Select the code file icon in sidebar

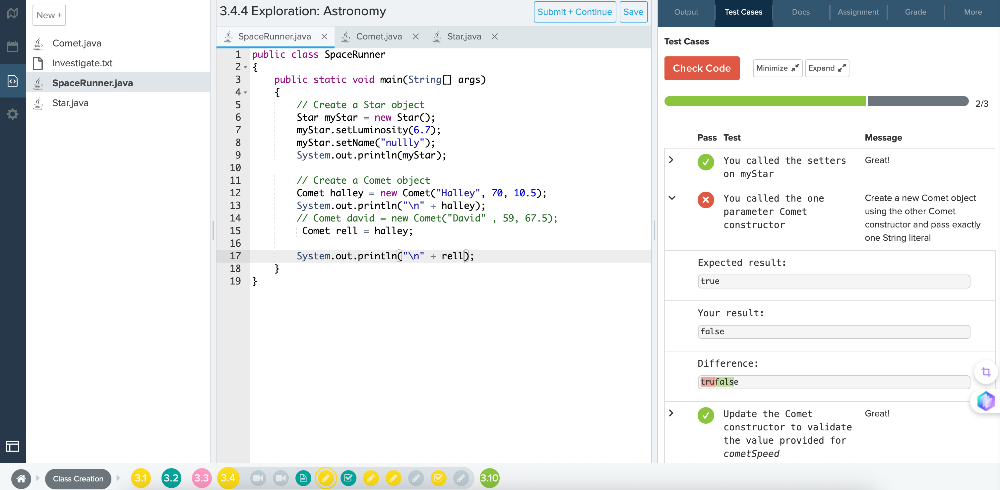coord(12,80)
